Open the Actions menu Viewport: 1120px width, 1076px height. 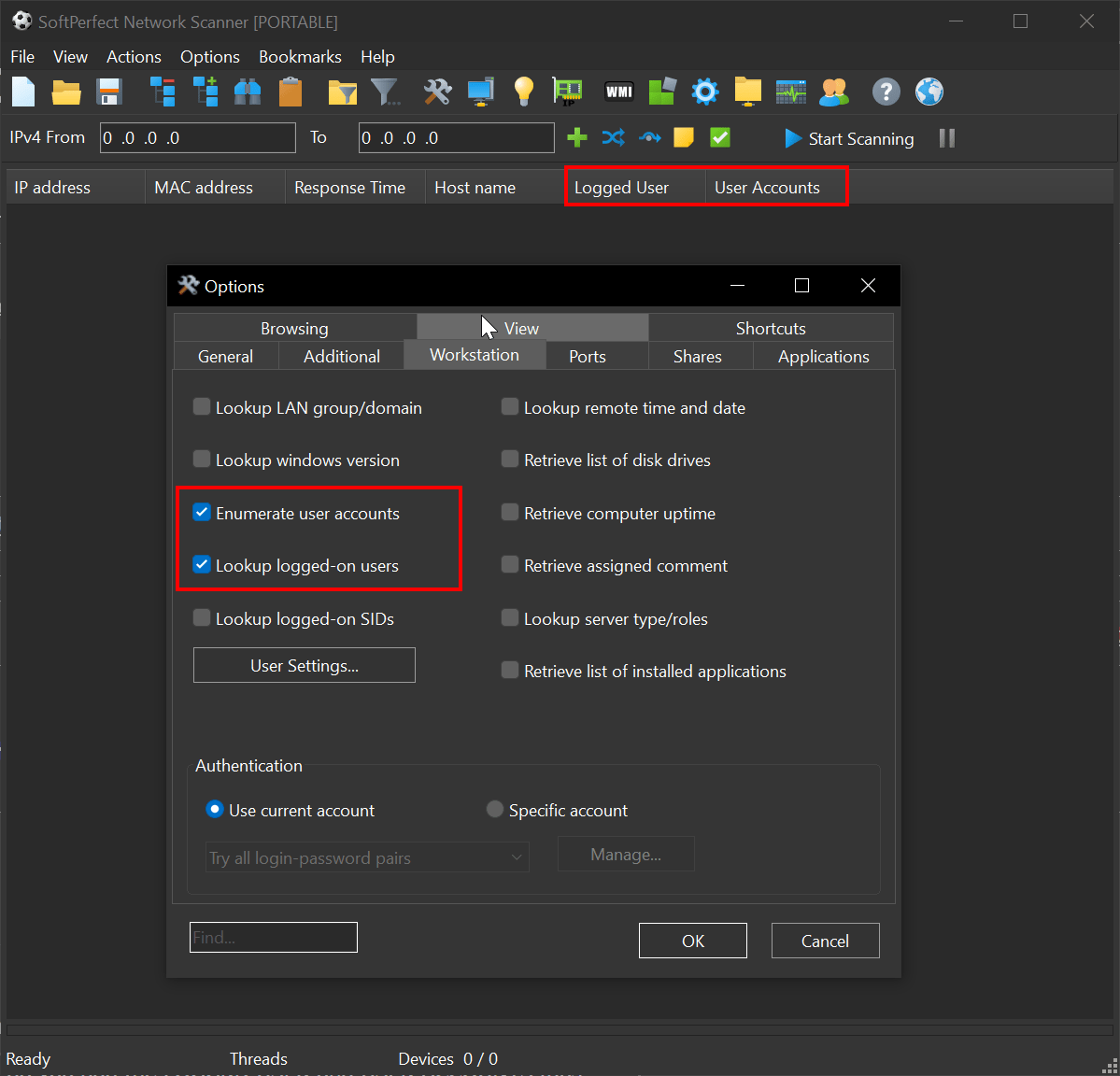[x=135, y=56]
